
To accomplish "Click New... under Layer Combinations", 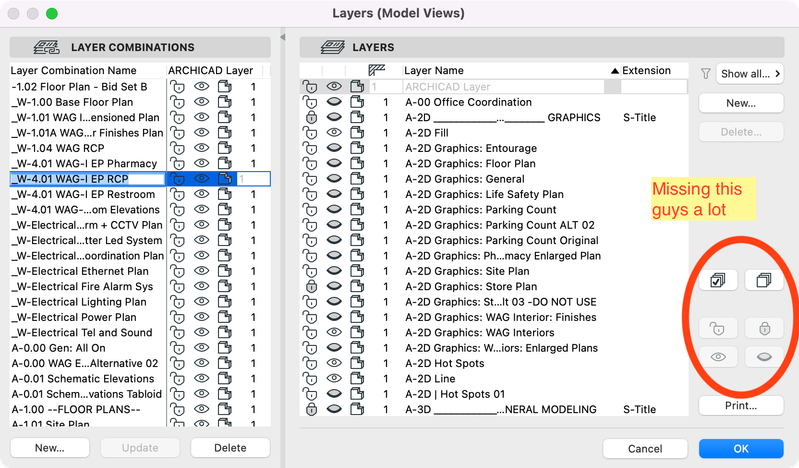I will point(50,448).
